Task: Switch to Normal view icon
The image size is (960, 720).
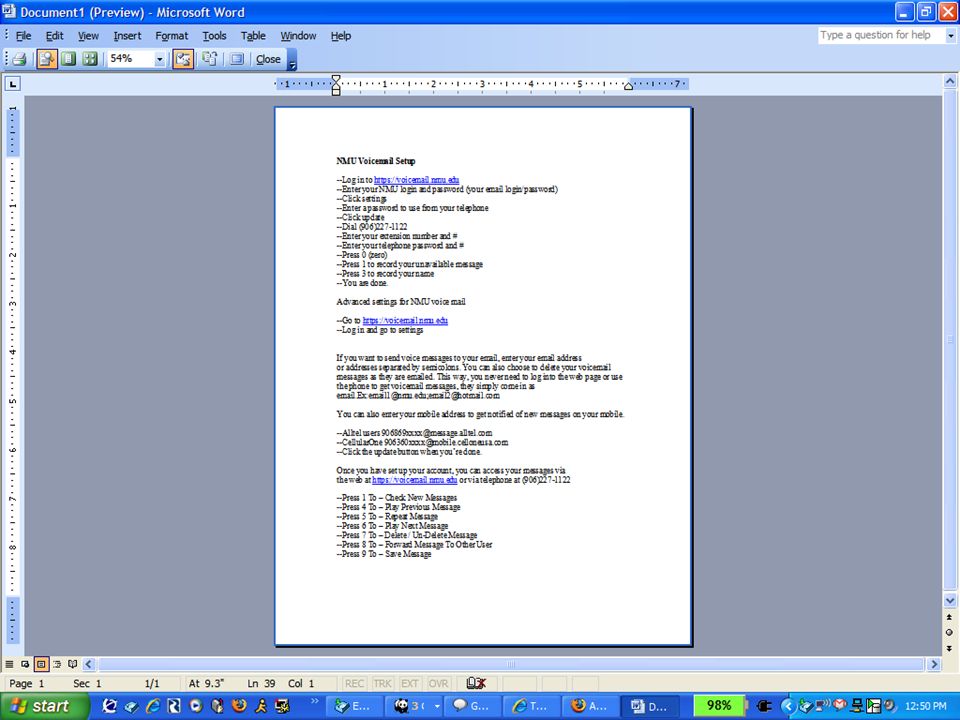Action: 9,664
